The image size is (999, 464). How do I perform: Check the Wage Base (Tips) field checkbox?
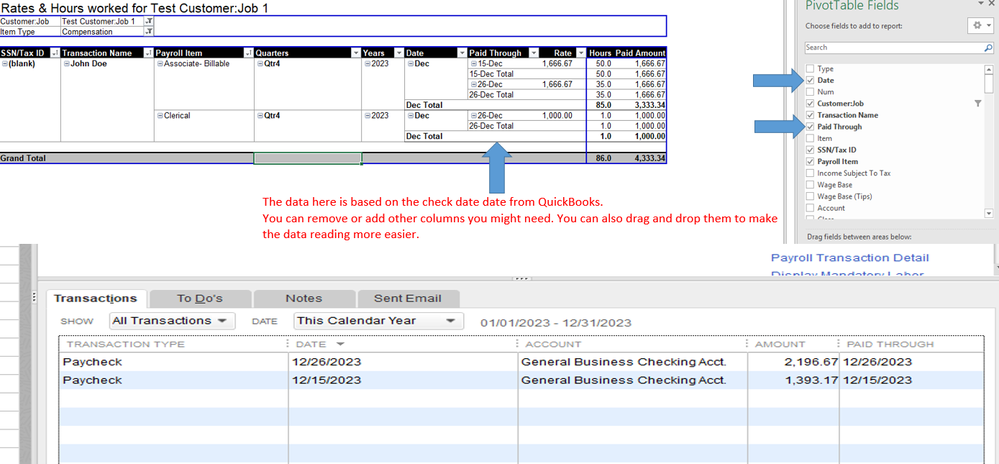[x=810, y=196]
